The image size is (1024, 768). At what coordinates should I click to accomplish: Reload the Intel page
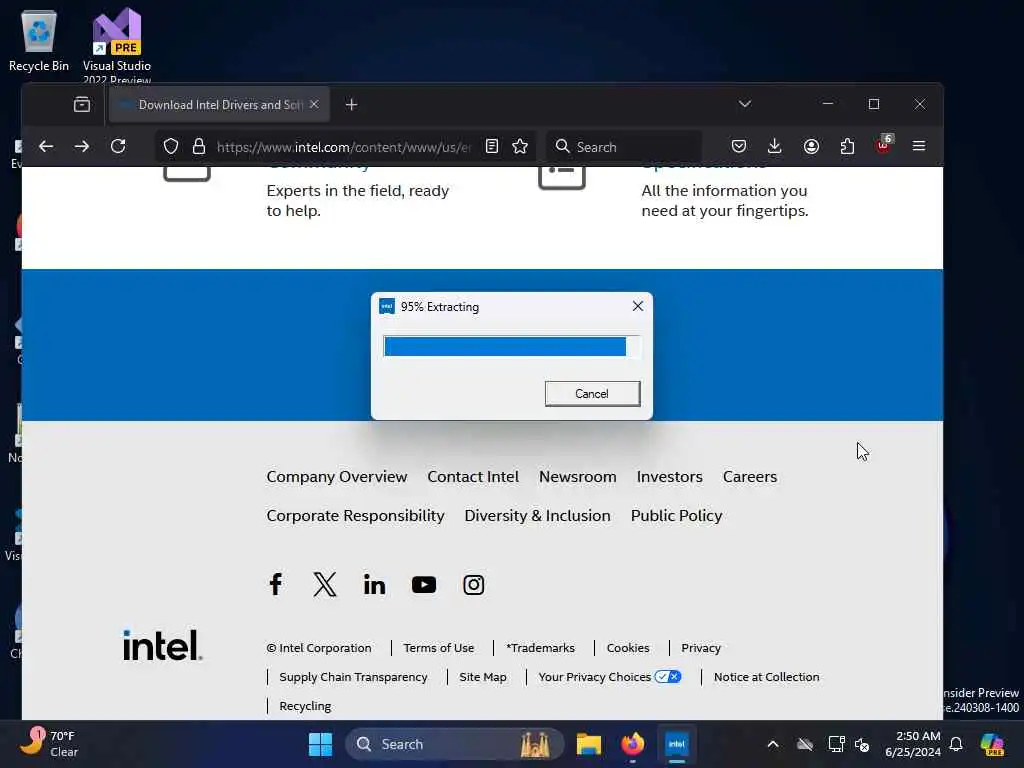118,146
